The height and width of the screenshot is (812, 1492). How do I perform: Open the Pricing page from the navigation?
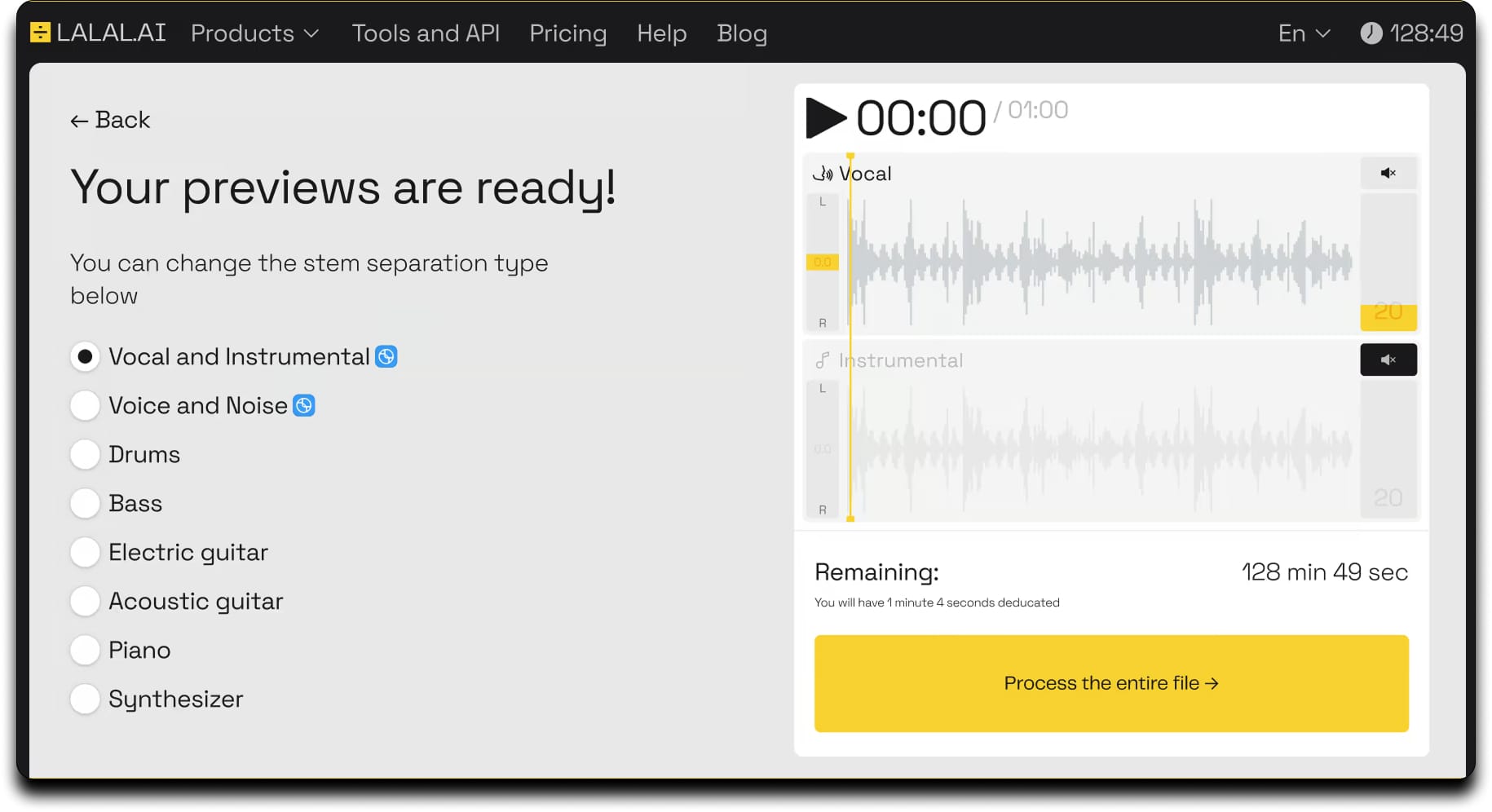(x=567, y=33)
